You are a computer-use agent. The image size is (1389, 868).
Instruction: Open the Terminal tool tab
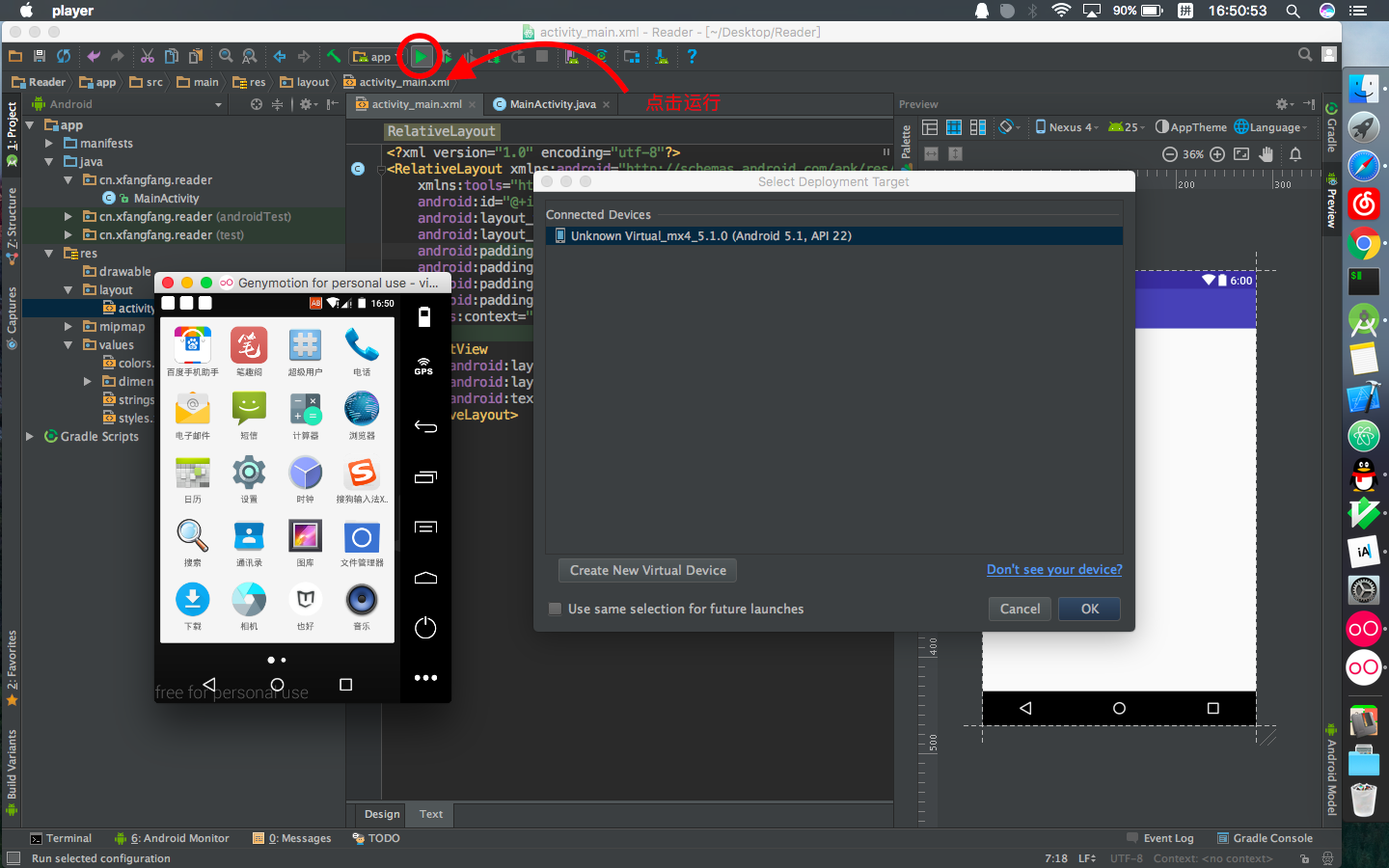61,838
